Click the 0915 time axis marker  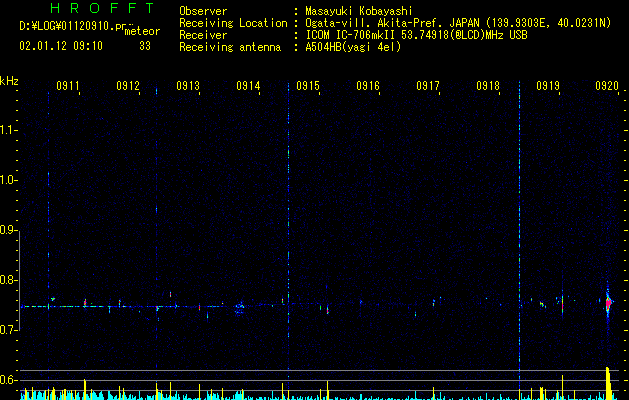click(308, 86)
